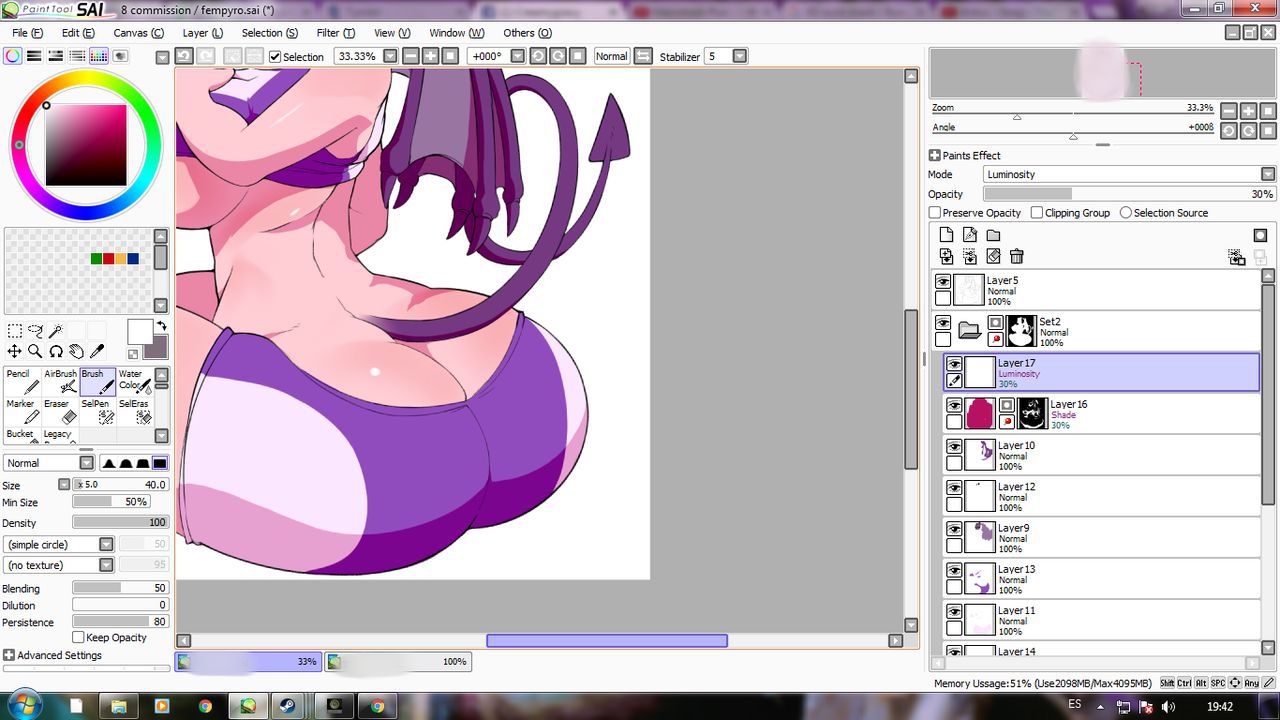Image resolution: width=1280 pixels, height=720 pixels.
Task: Select the Move tool
Action: click(x=15, y=351)
